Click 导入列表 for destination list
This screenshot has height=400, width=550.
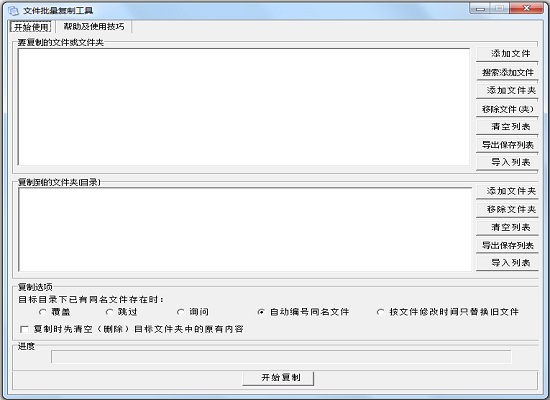(507, 262)
